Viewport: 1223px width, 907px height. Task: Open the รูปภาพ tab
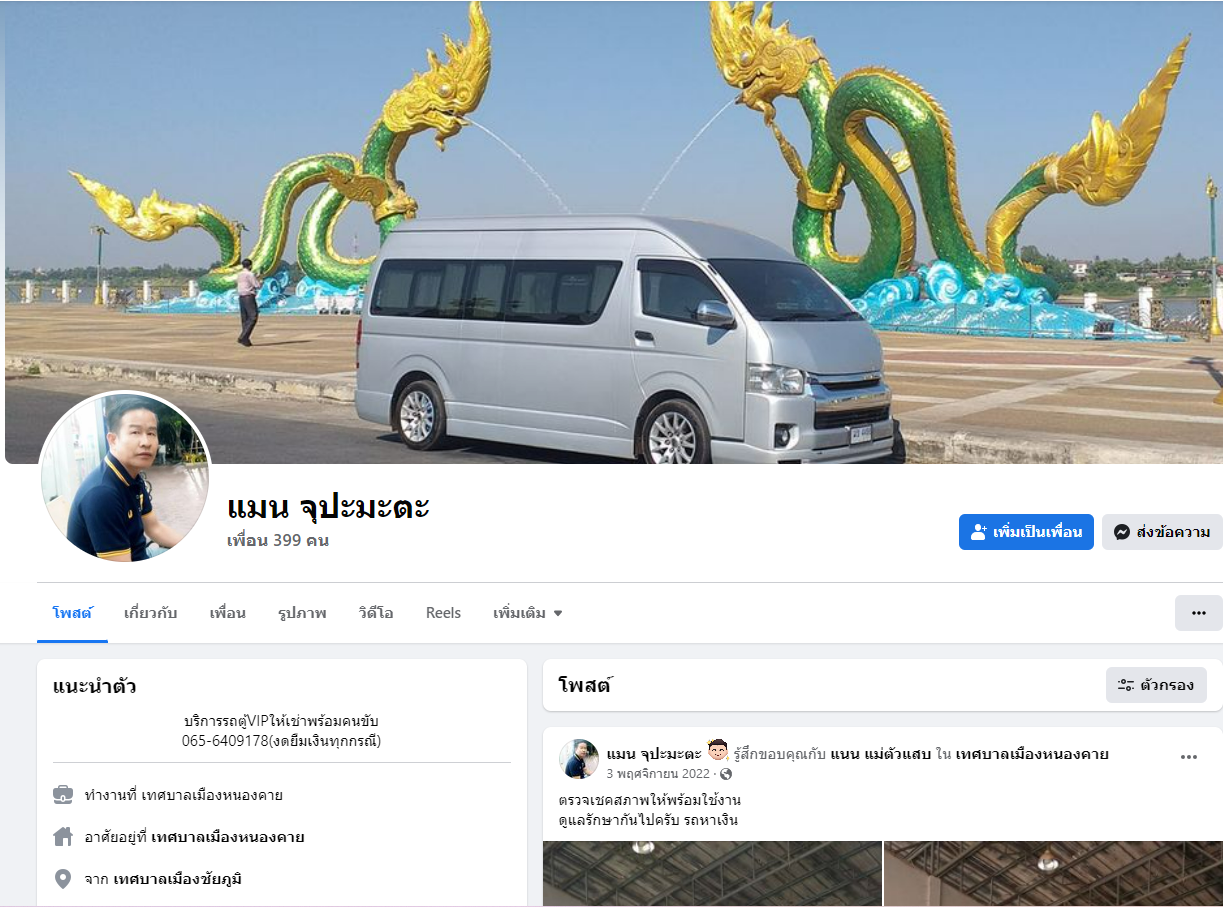(302, 613)
